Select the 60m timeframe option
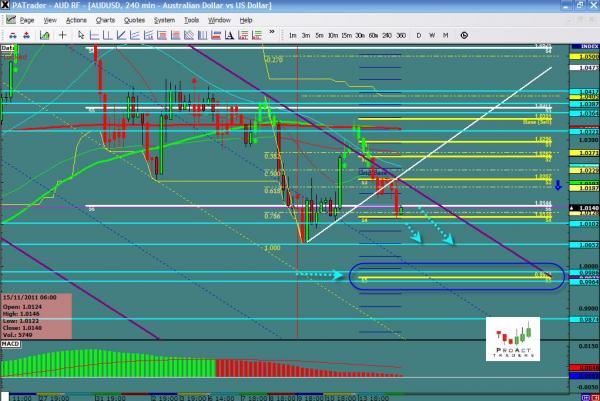Viewport: 600px width, 401px height. (371, 35)
